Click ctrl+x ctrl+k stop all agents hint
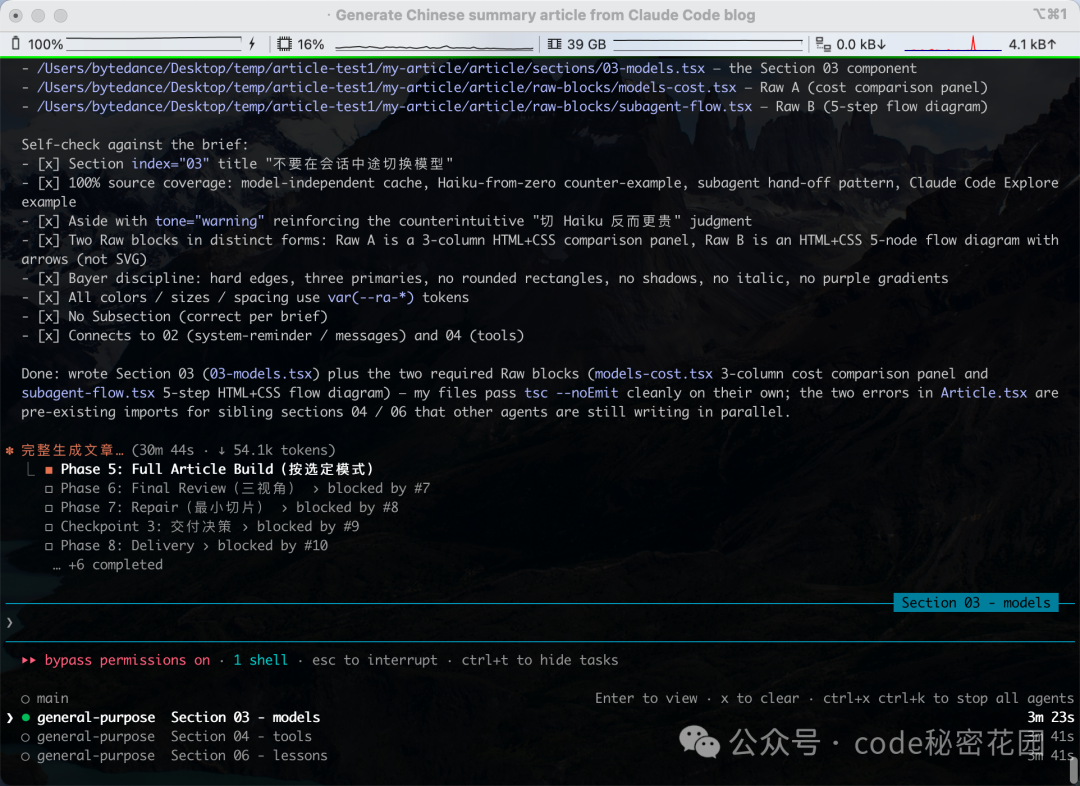 tap(948, 699)
